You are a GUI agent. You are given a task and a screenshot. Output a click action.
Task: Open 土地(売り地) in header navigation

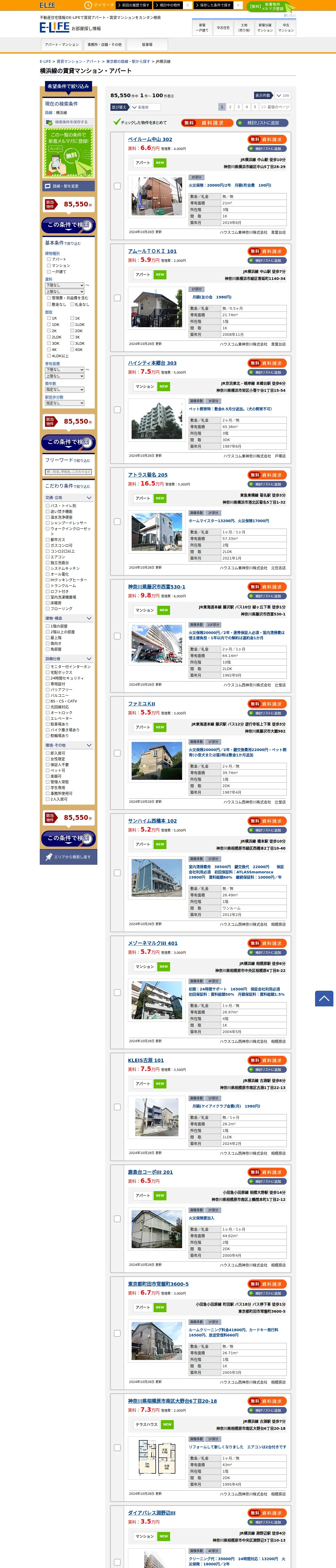click(244, 27)
